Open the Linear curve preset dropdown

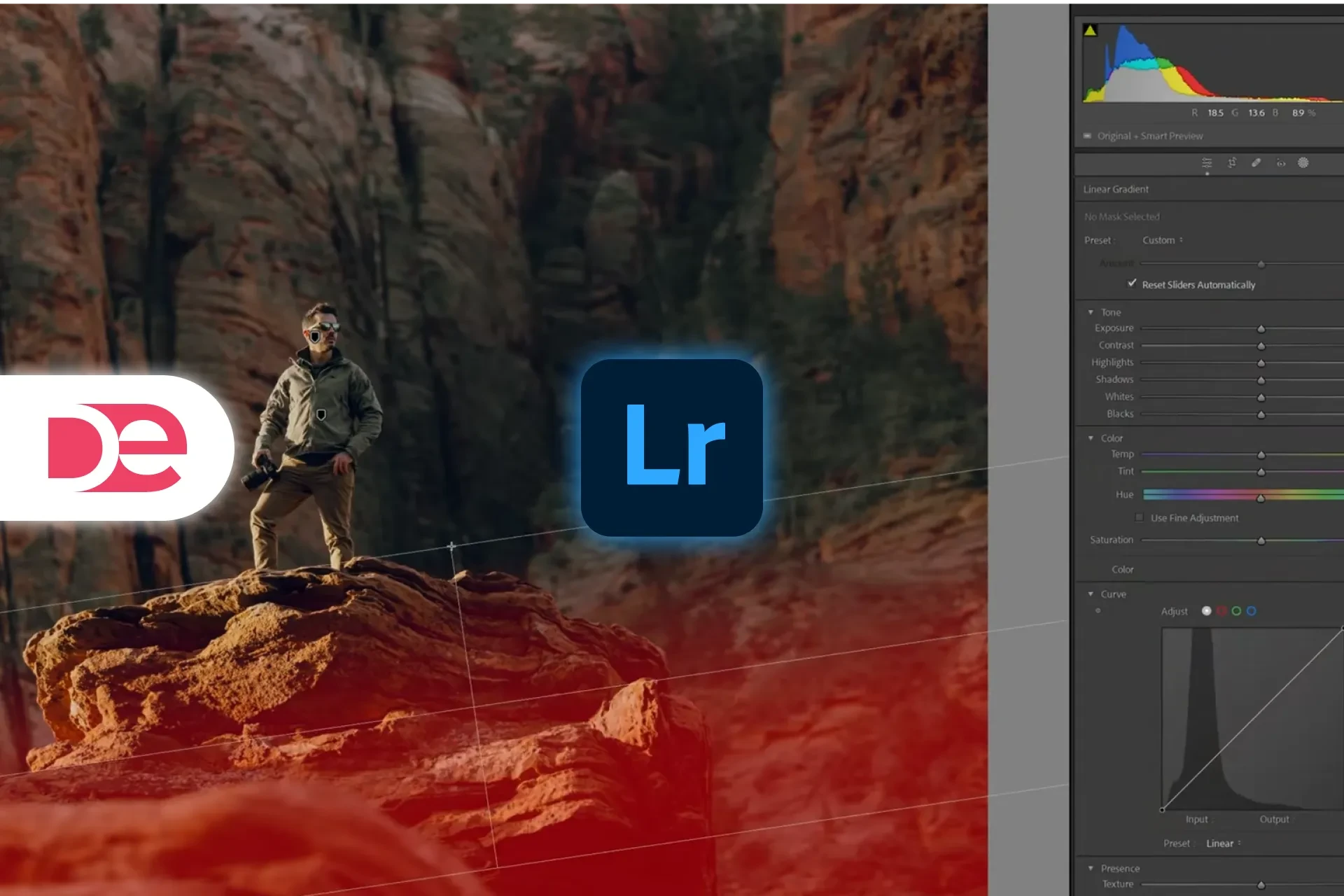[x=1223, y=843]
